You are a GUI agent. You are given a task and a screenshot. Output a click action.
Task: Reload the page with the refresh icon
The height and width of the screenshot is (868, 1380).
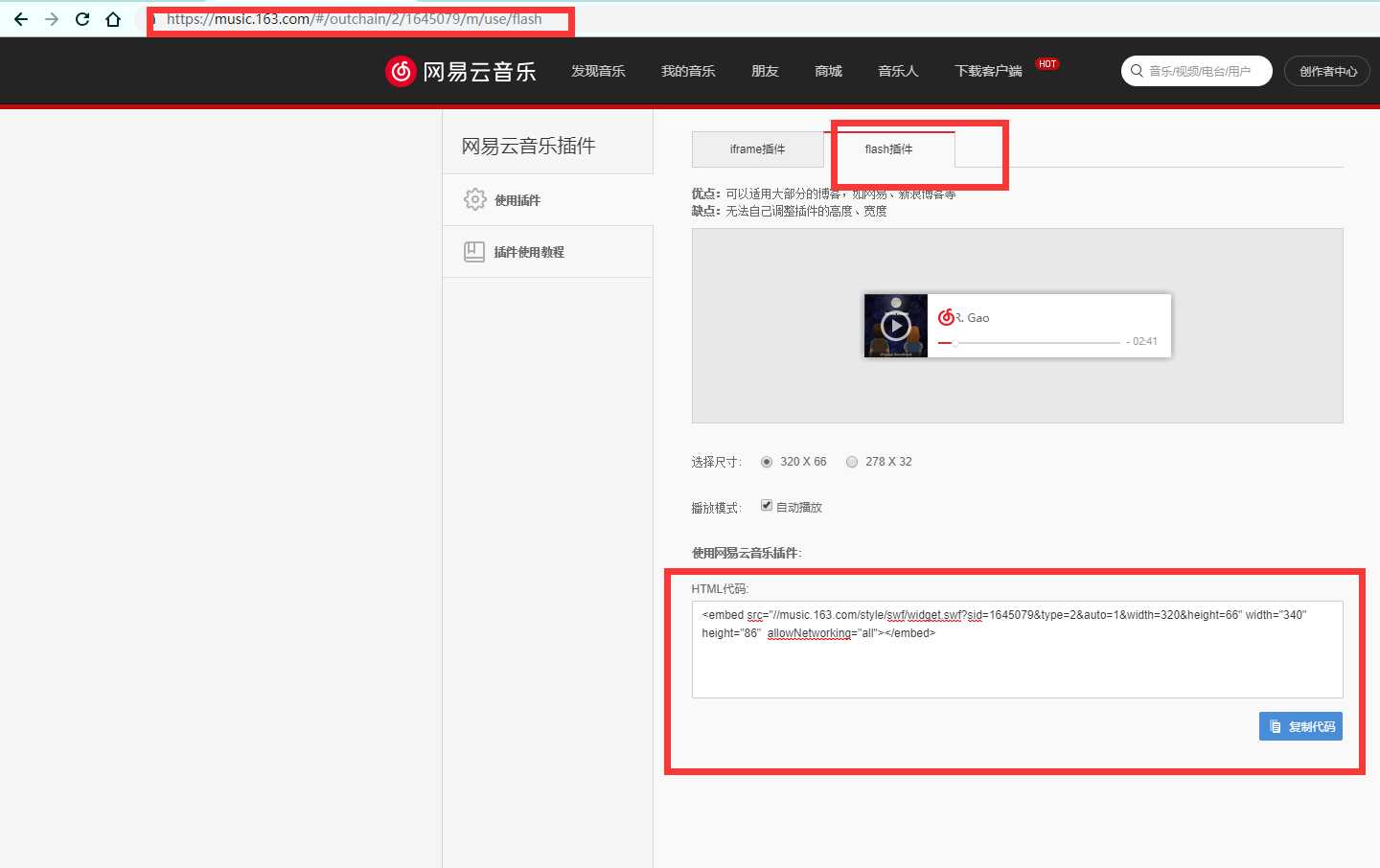pyautogui.click(x=82, y=19)
